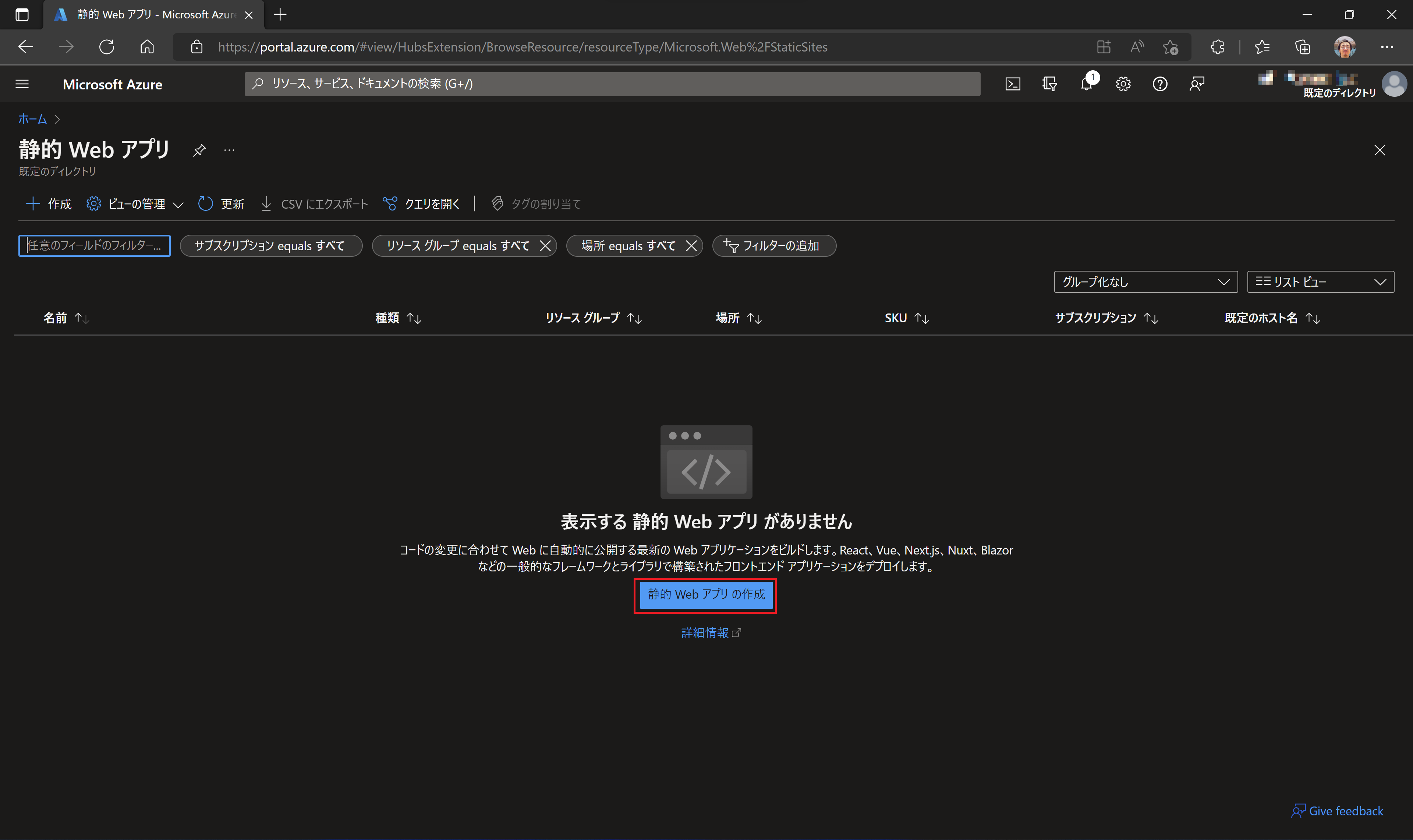1413x840 pixels.
Task: Sort by 種類 column
Action: (398, 318)
